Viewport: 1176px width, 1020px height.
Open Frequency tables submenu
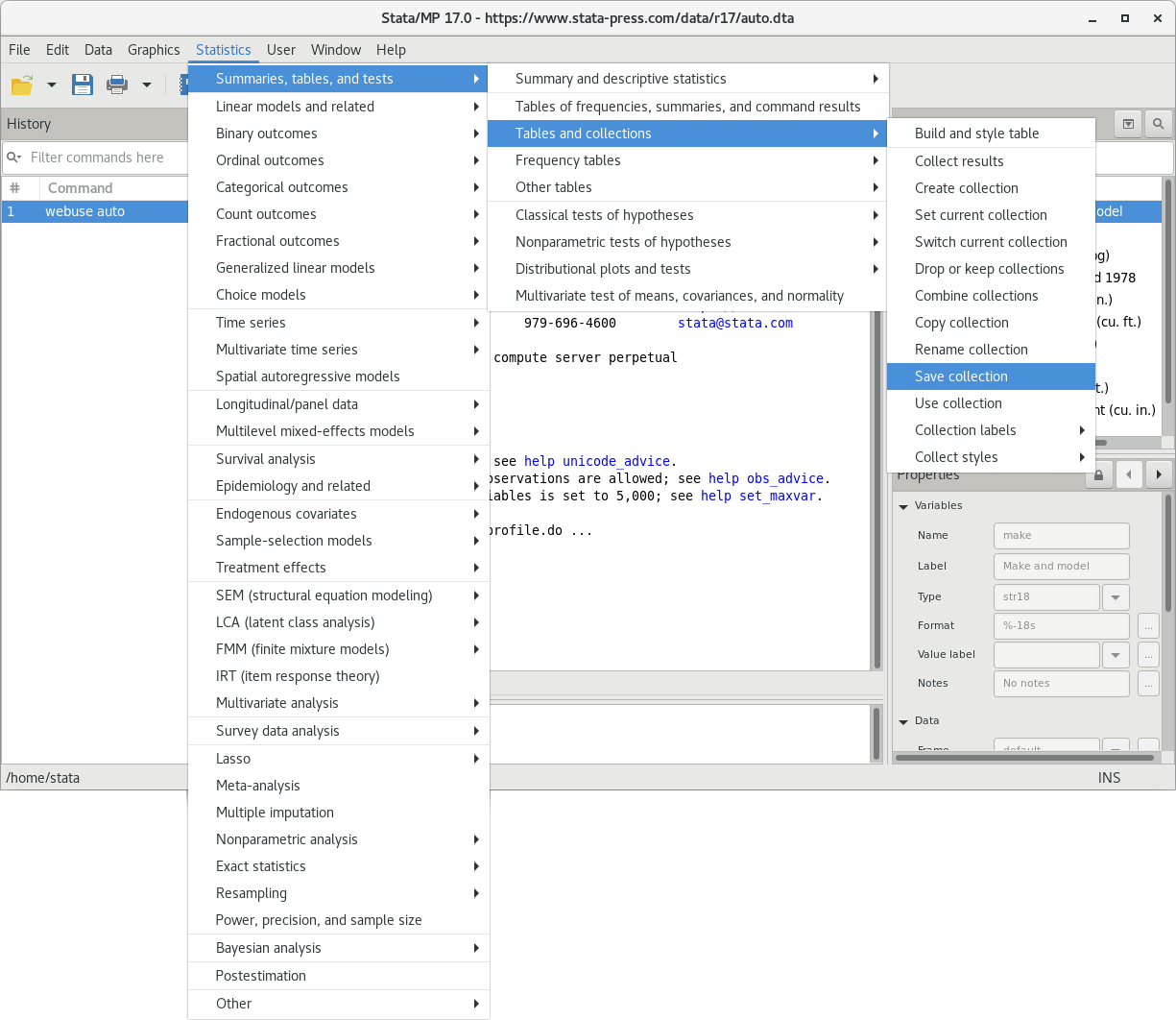click(x=688, y=160)
